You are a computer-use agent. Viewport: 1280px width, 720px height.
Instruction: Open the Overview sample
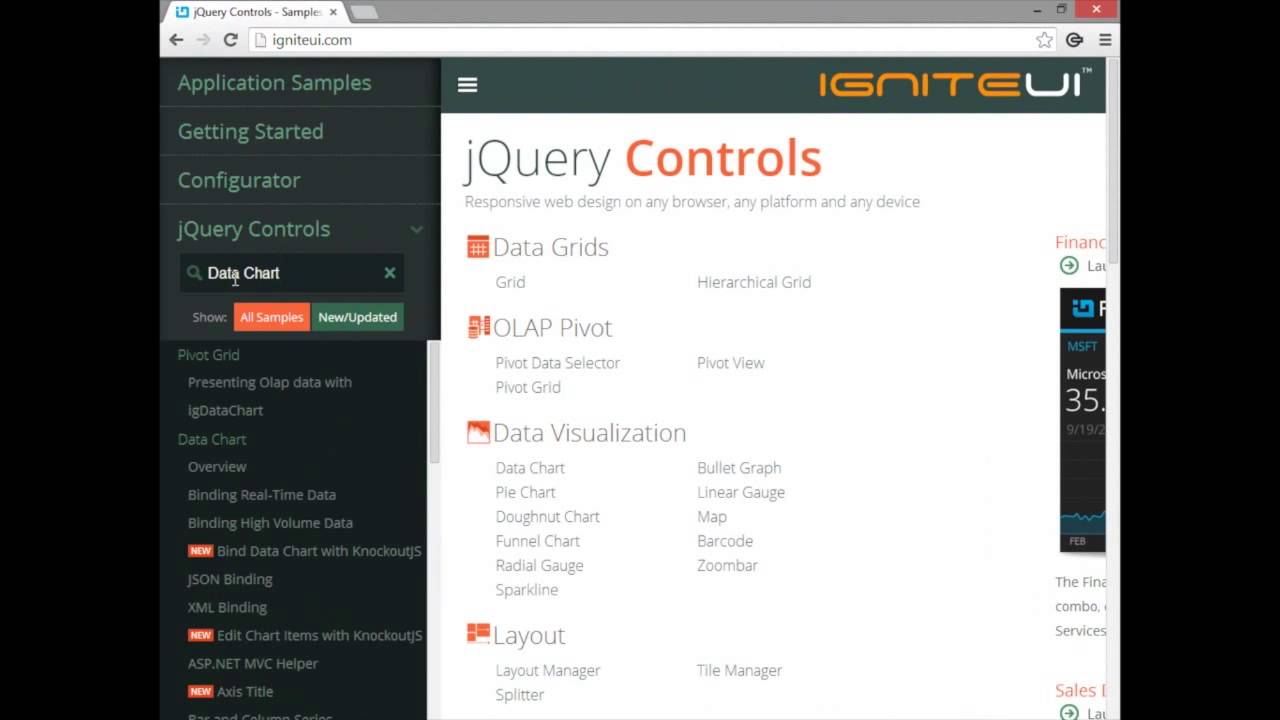(217, 467)
